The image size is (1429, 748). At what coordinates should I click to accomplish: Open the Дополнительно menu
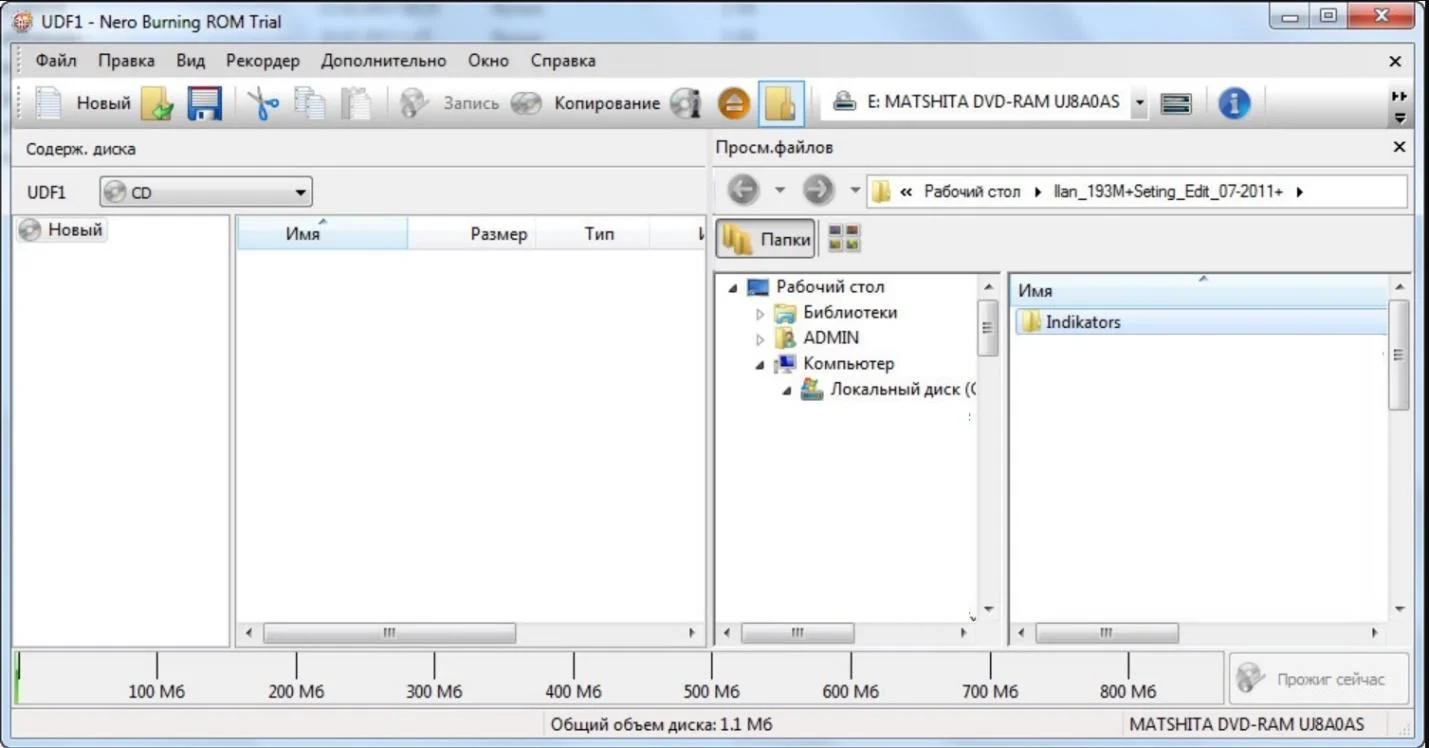point(383,60)
